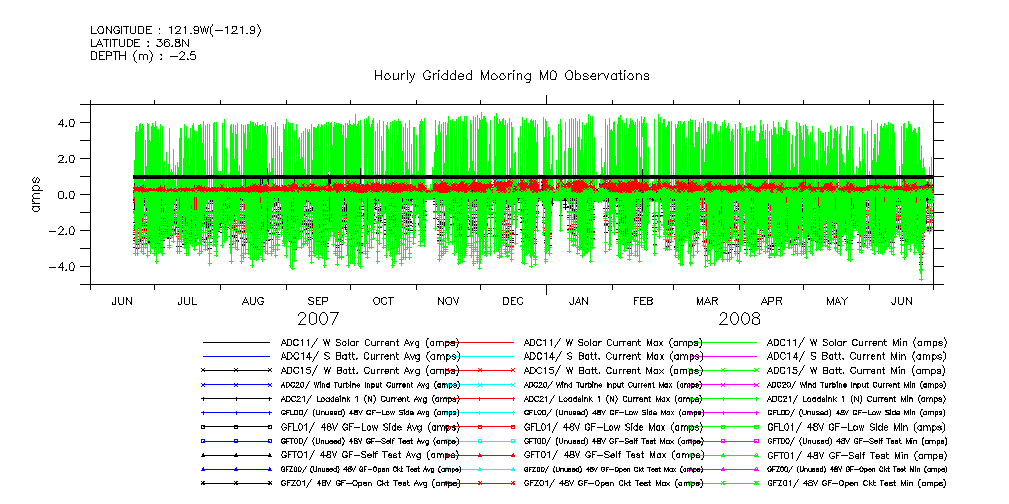1009x504 pixels.
Task: Click the 2007 year label on the time axis
Action: click(x=318, y=318)
